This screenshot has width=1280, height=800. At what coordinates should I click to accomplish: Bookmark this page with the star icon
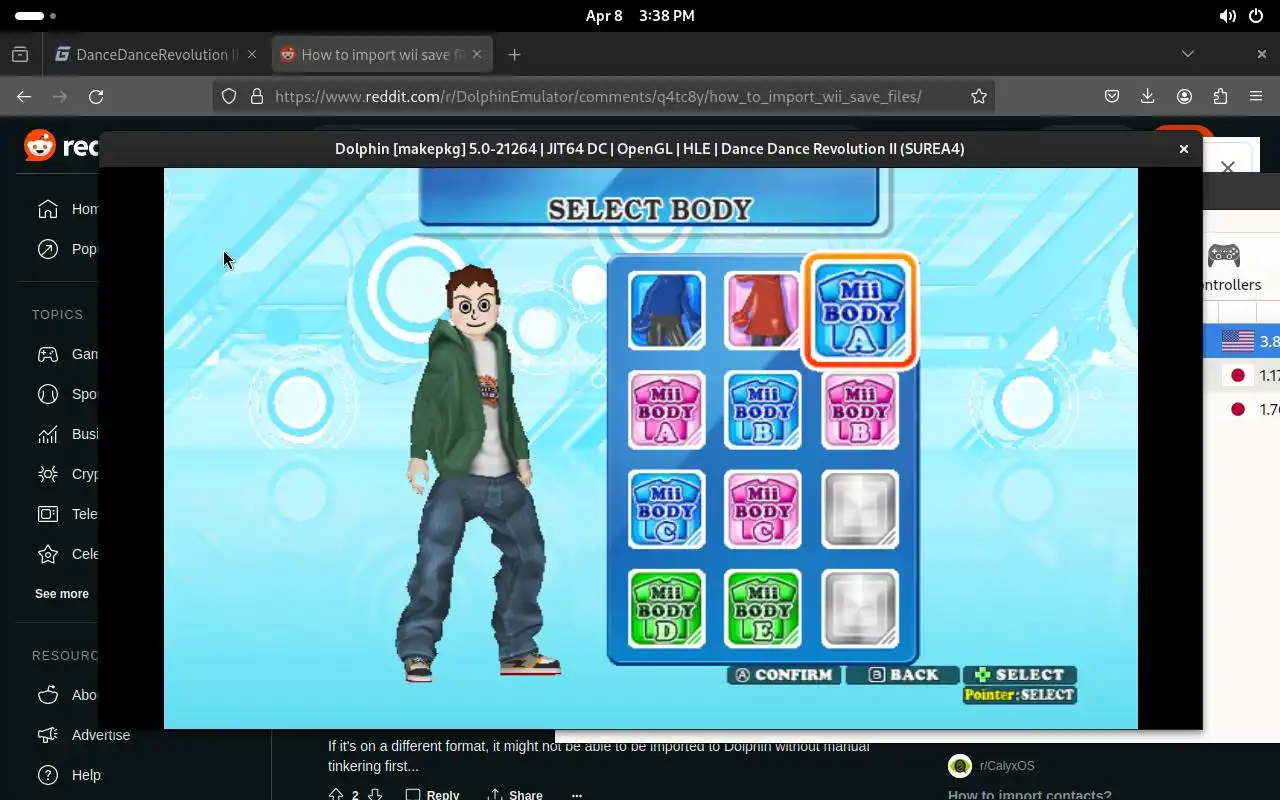pos(979,96)
